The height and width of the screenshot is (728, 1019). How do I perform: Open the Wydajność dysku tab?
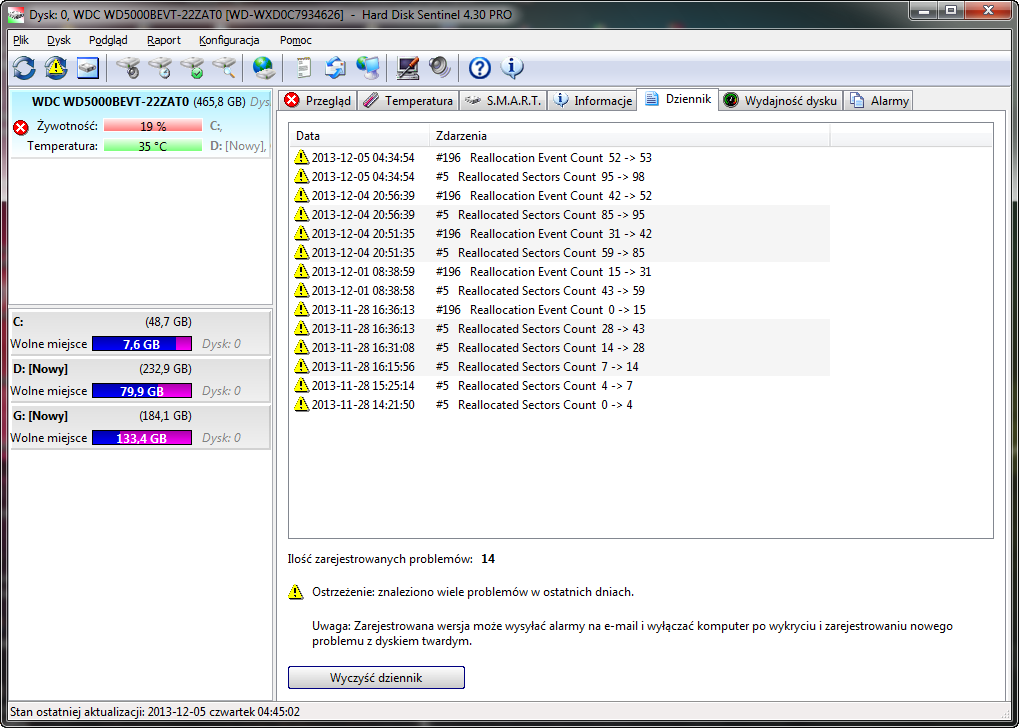coord(782,101)
